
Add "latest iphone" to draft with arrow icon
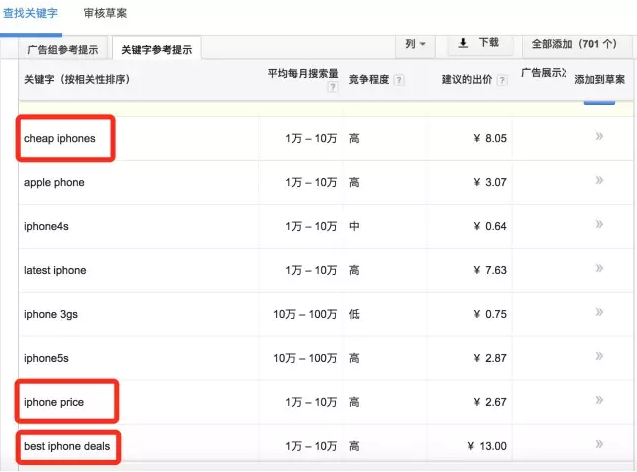pyautogui.click(x=599, y=269)
